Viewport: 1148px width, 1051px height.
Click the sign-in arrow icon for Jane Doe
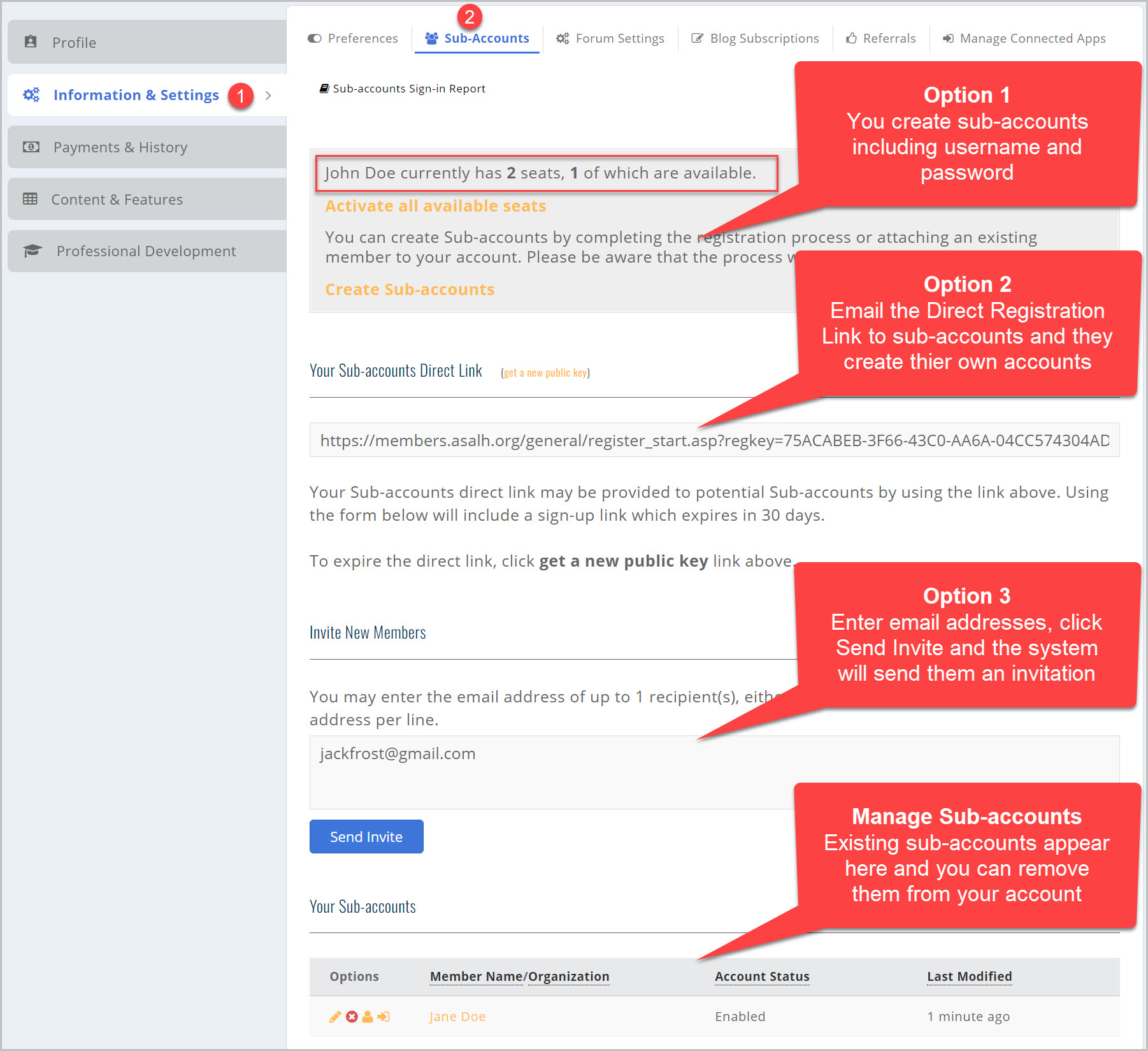point(384,1017)
